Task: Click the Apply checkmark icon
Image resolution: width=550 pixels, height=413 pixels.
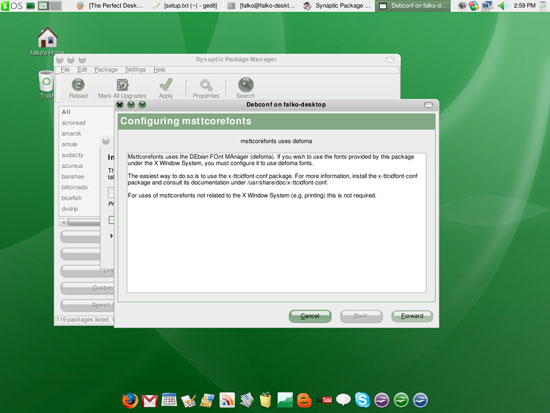Action: 166,85
